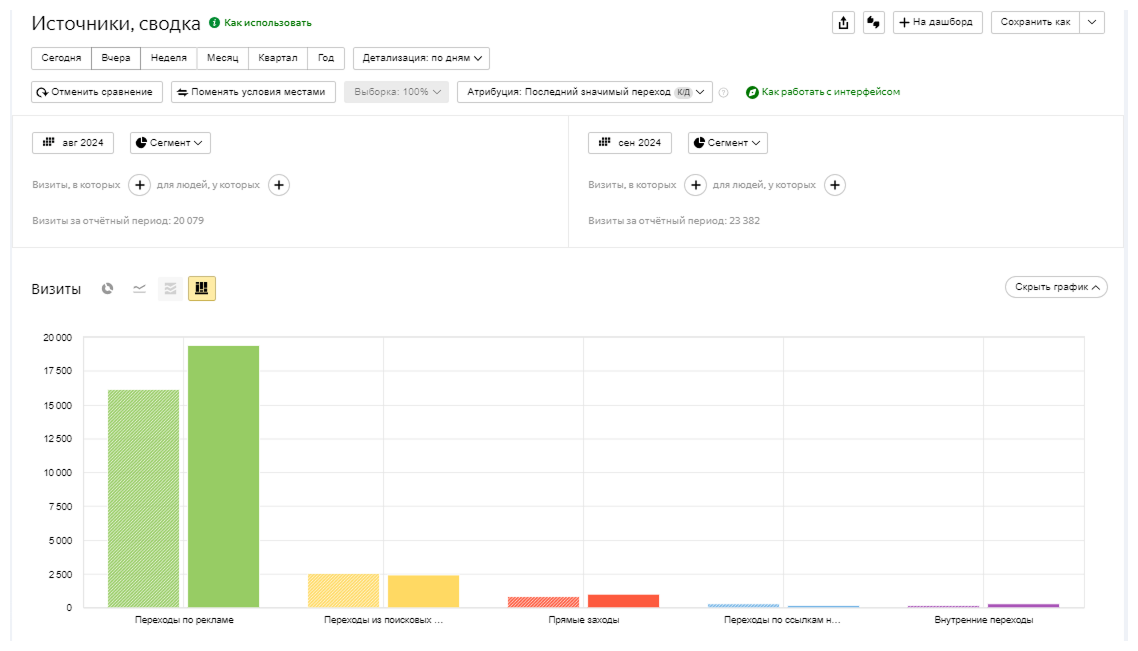The width and height of the screenshot is (1138, 651).
Task: Open Атрибуция attribution model dropdown
Action: [585, 92]
